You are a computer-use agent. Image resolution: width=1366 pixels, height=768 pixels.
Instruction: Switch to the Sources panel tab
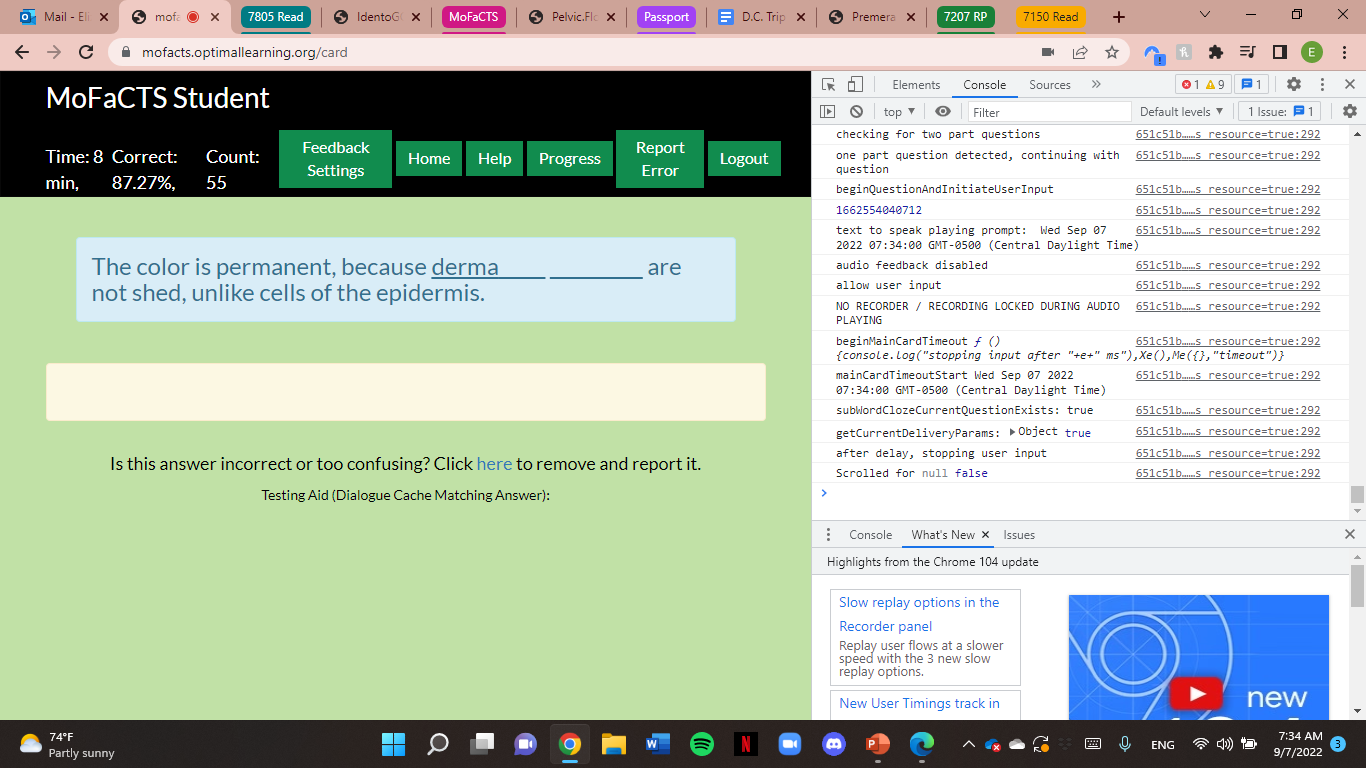click(1050, 84)
